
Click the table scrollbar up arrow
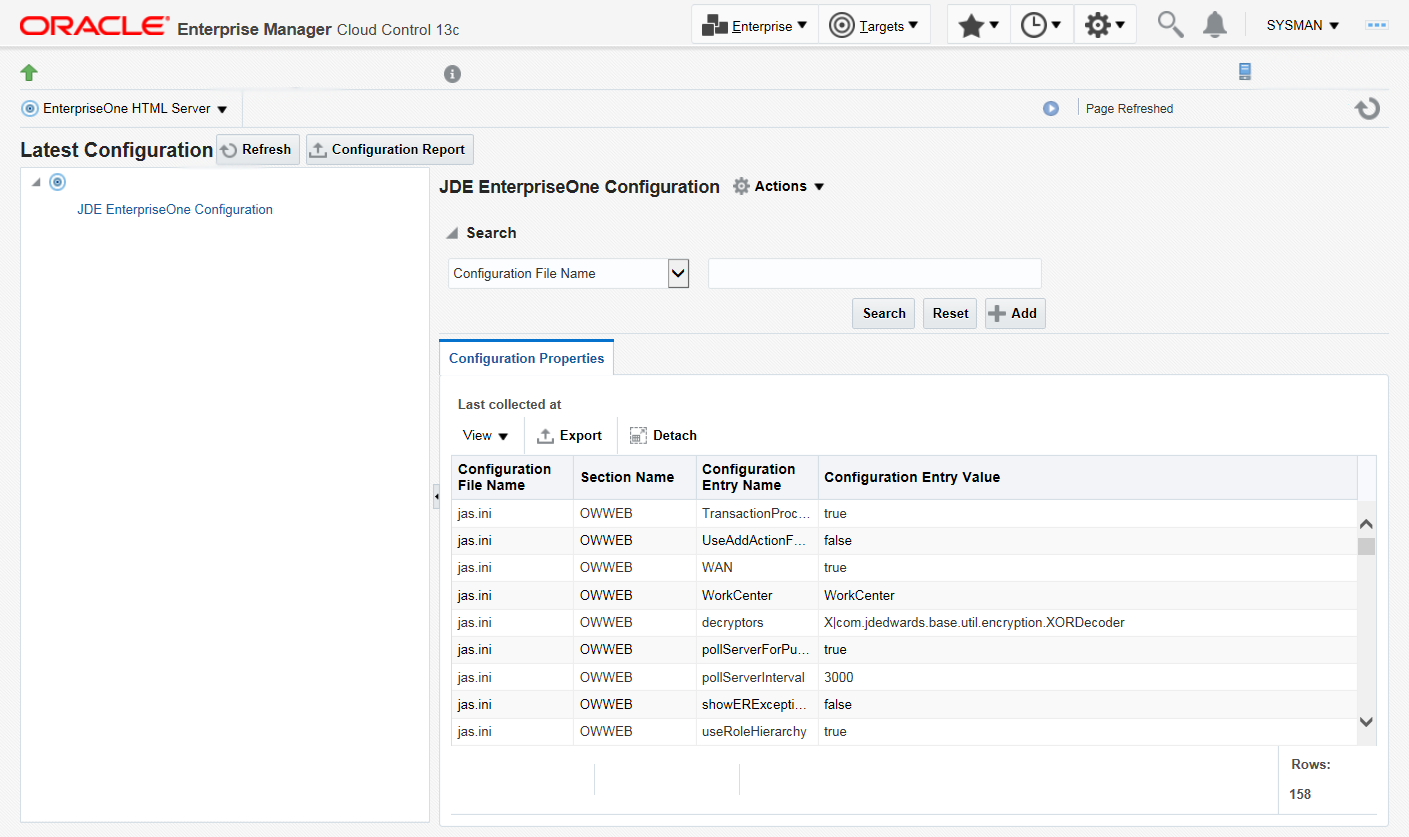(1367, 523)
